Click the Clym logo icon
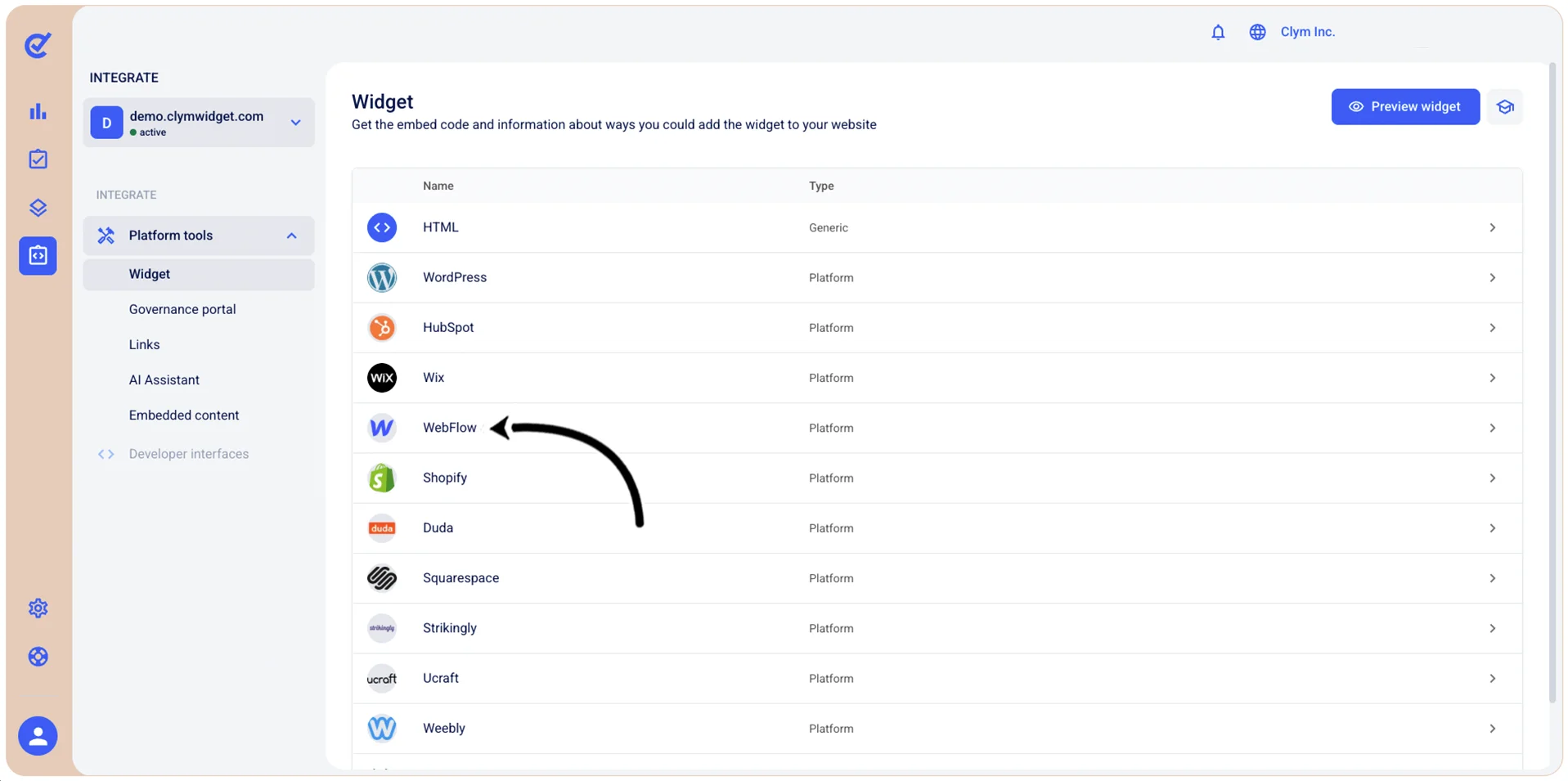The image size is (1568, 781). [x=38, y=45]
